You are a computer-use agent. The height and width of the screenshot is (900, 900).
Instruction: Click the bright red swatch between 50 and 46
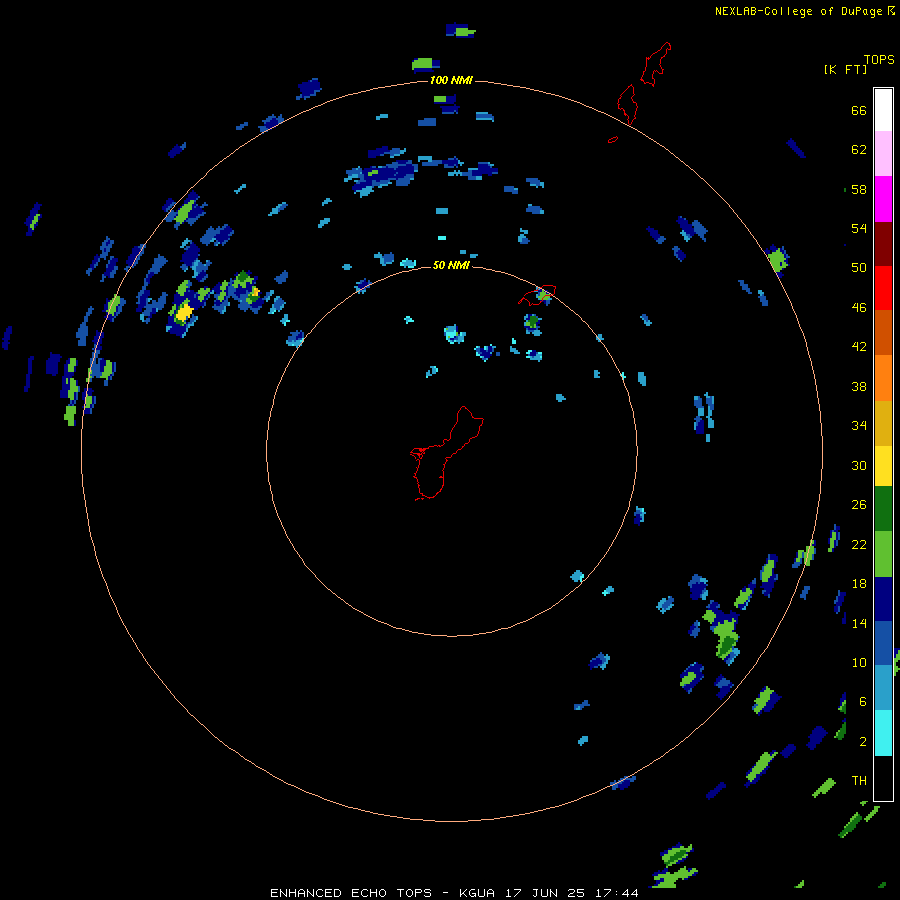pyautogui.click(x=883, y=288)
